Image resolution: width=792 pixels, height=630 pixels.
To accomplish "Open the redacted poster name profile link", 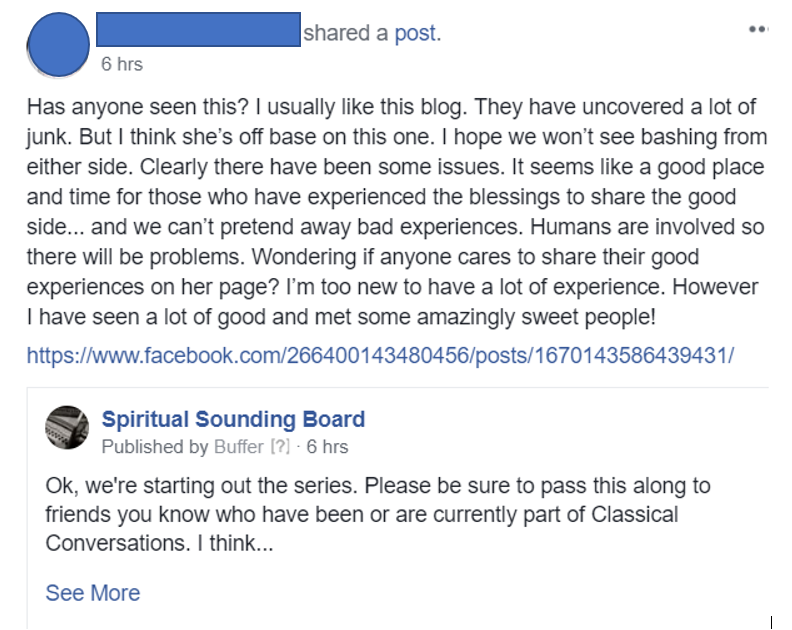I will pos(198,30).
